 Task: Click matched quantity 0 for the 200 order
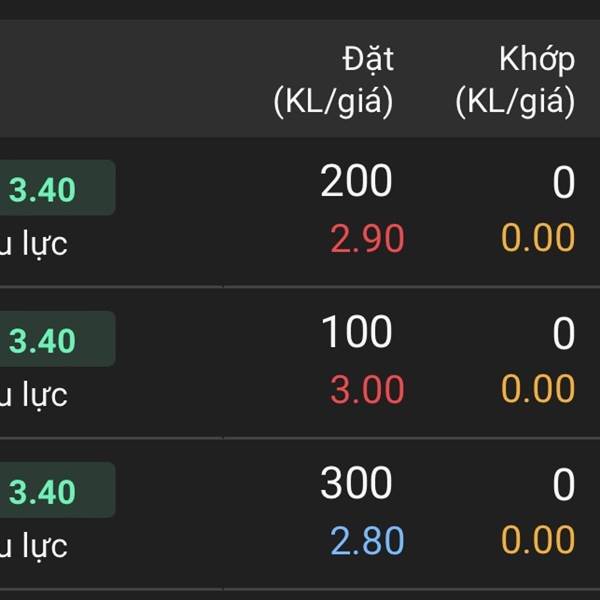click(x=564, y=184)
